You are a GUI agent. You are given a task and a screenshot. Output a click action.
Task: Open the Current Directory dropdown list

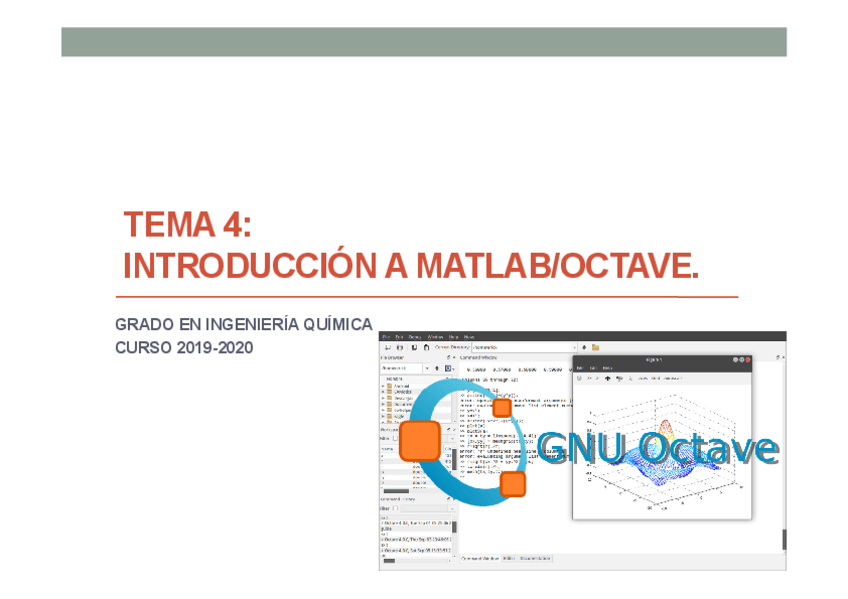pos(577,346)
